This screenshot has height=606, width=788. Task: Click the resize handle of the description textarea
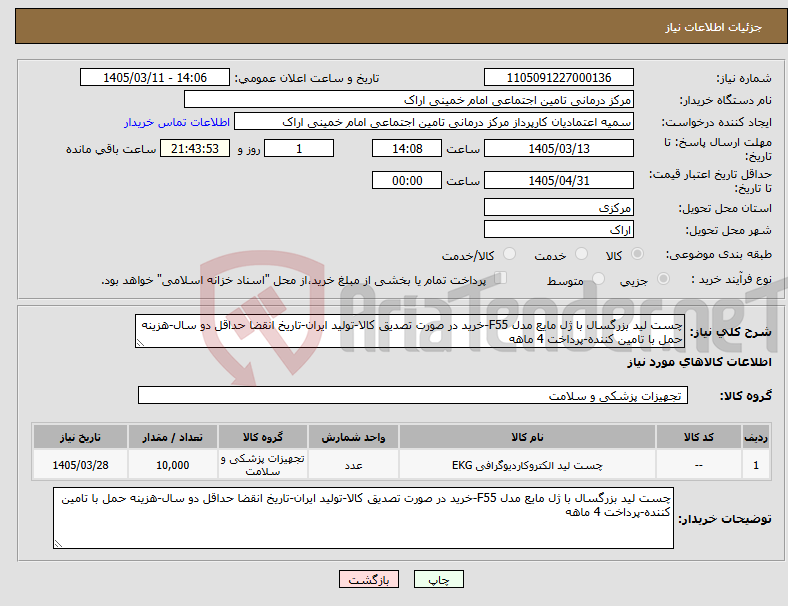(140, 343)
